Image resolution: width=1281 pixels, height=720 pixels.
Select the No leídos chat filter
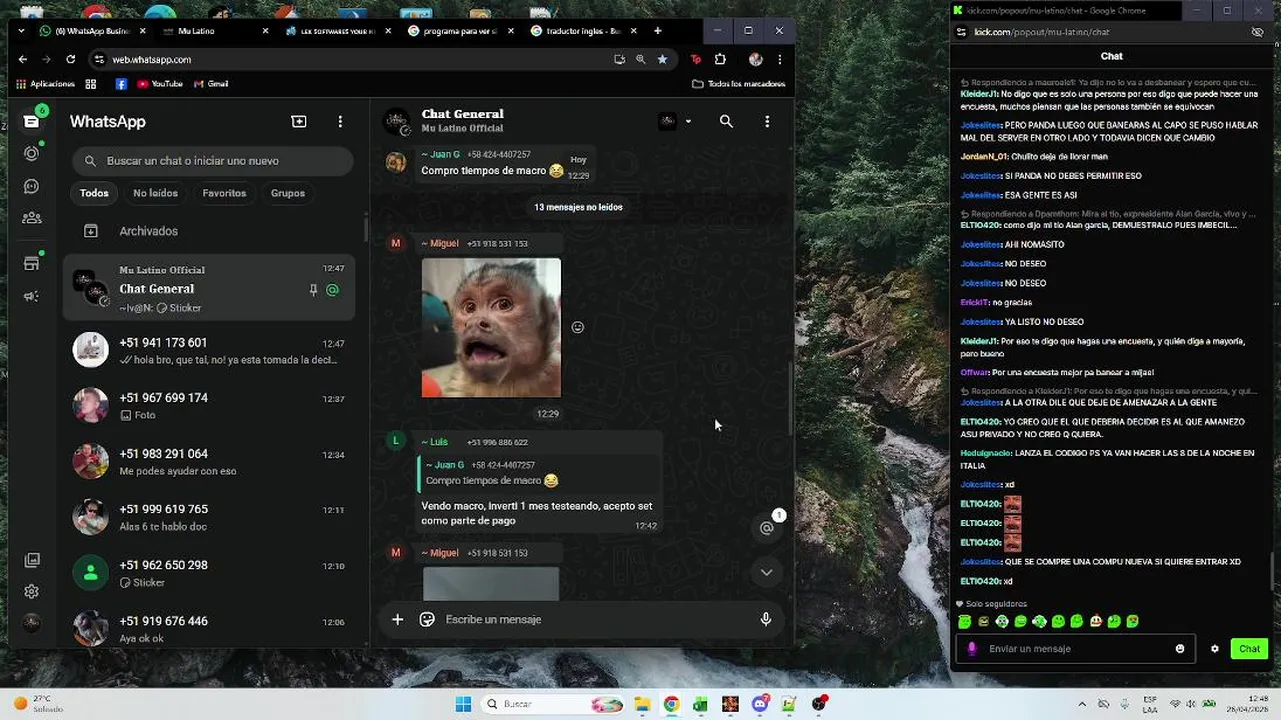point(155,193)
